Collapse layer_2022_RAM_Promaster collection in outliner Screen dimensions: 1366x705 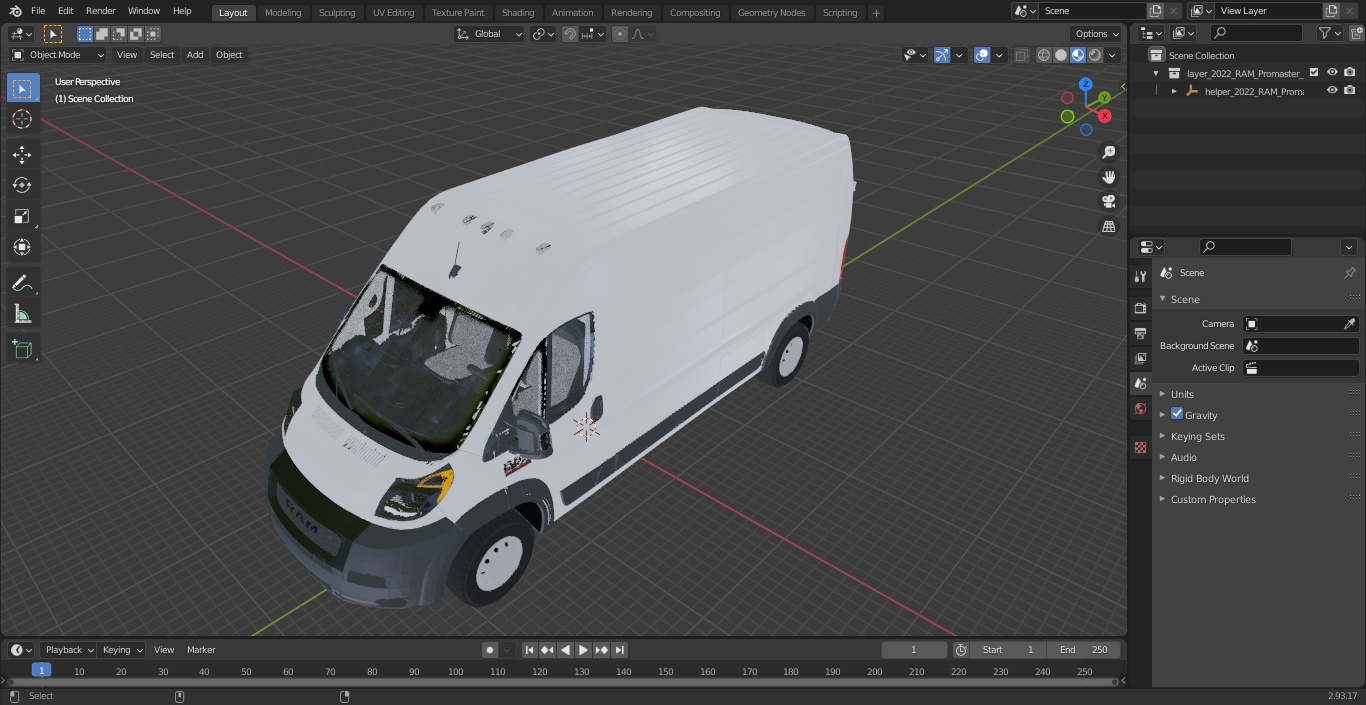pyautogui.click(x=1157, y=73)
